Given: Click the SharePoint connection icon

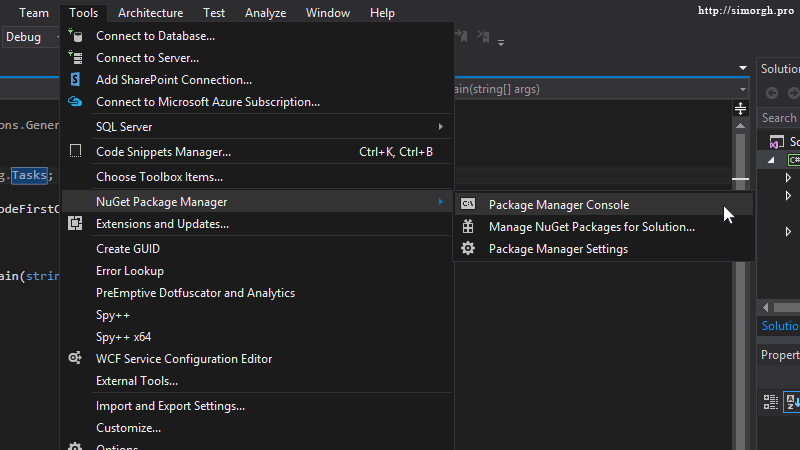Looking at the screenshot, I should (75, 79).
